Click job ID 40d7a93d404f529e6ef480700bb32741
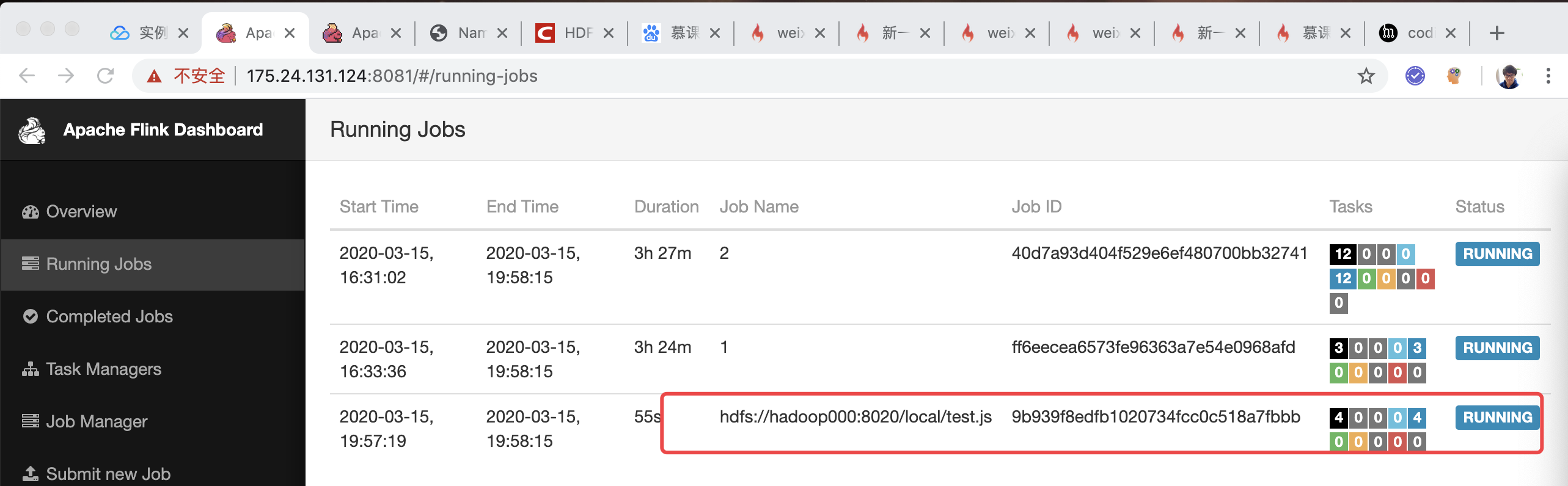 tap(1159, 253)
